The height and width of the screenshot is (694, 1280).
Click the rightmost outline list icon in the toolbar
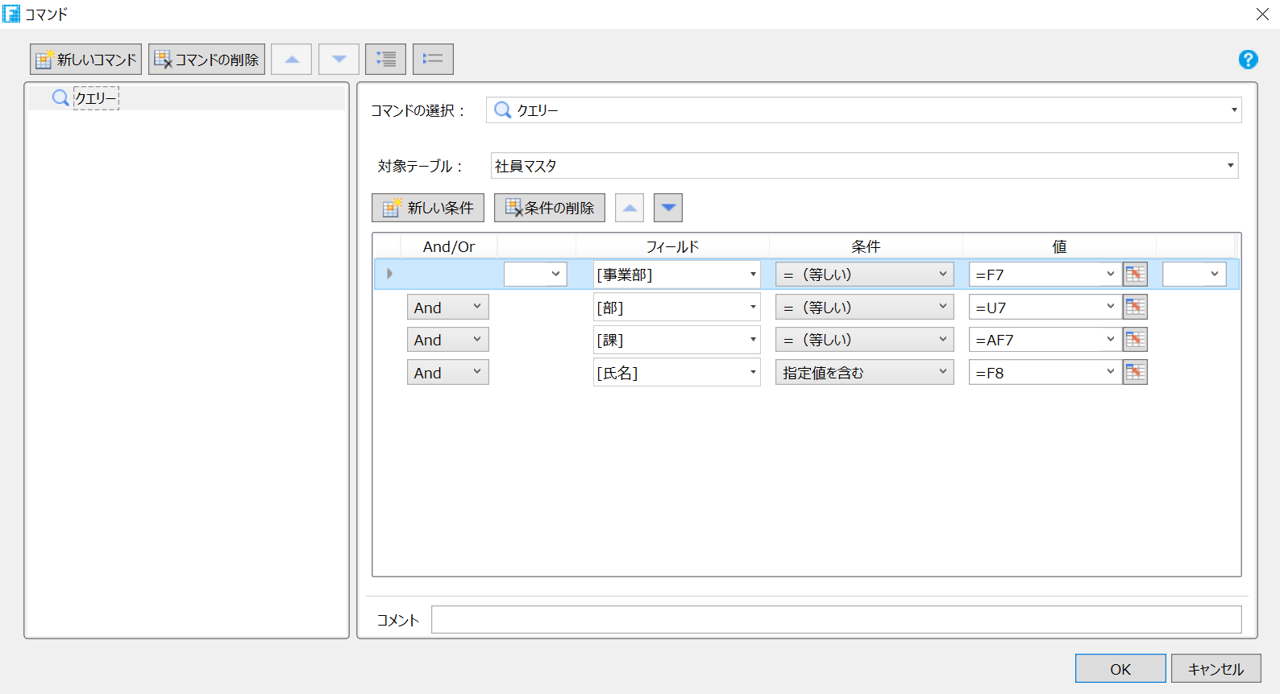pos(432,58)
